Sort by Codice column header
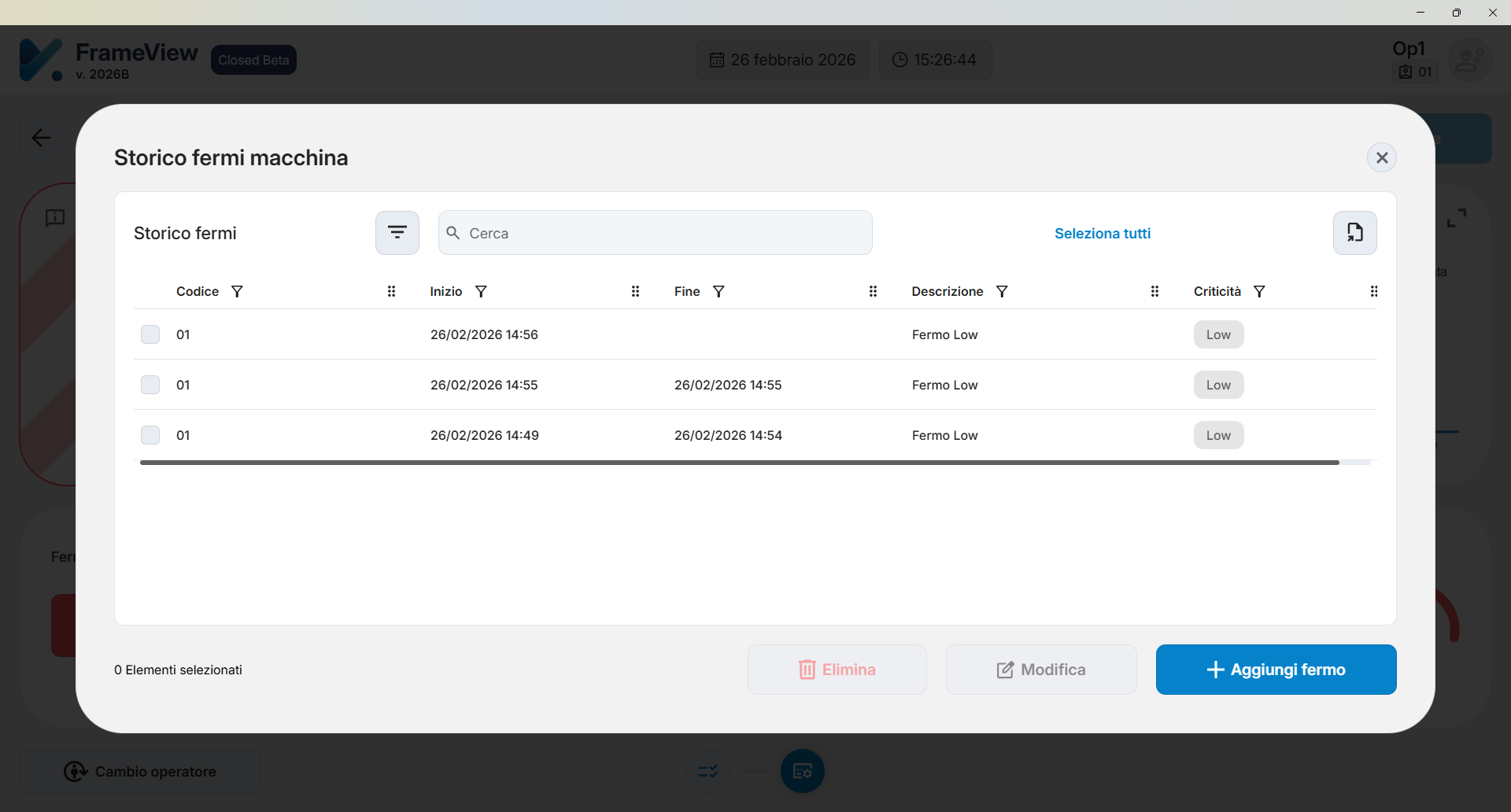1511x812 pixels. pyautogui.click(x=198, y=292)
